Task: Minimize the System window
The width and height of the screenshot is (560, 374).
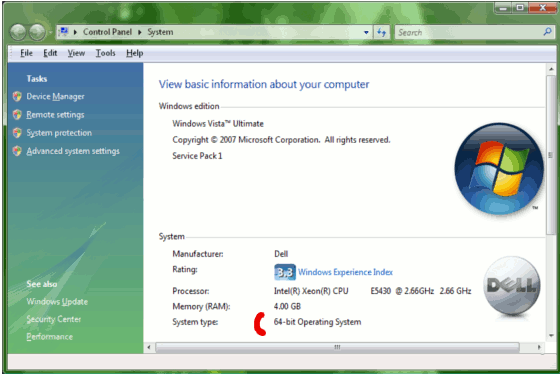Action: click(x=504, y=8)
